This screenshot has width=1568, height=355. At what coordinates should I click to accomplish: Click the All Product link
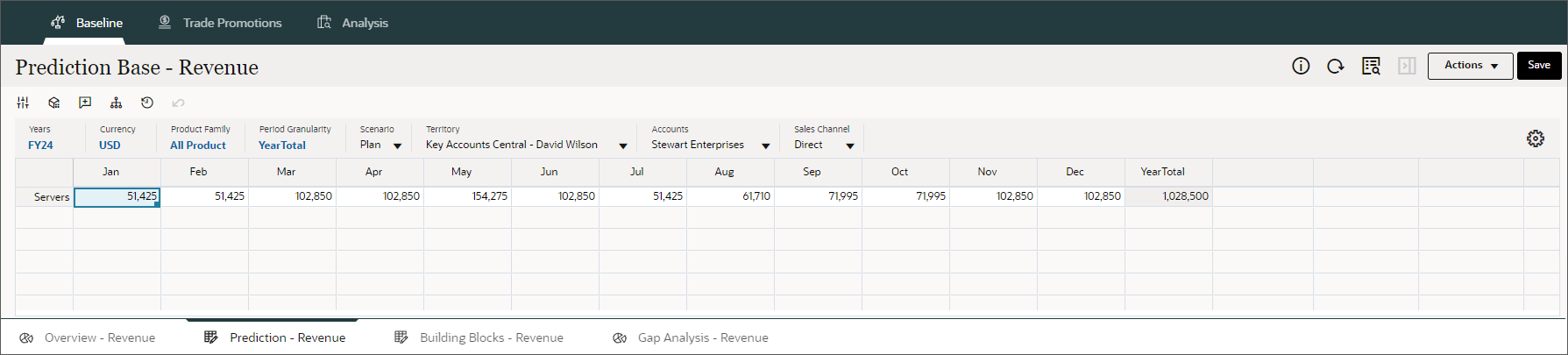(198, 146)
